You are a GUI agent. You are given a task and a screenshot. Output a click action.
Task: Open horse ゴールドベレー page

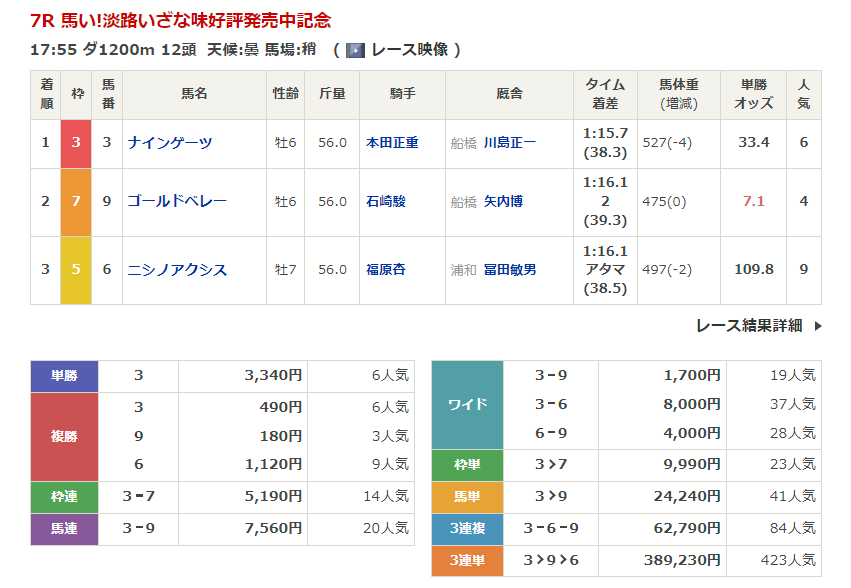pos(177,201)
